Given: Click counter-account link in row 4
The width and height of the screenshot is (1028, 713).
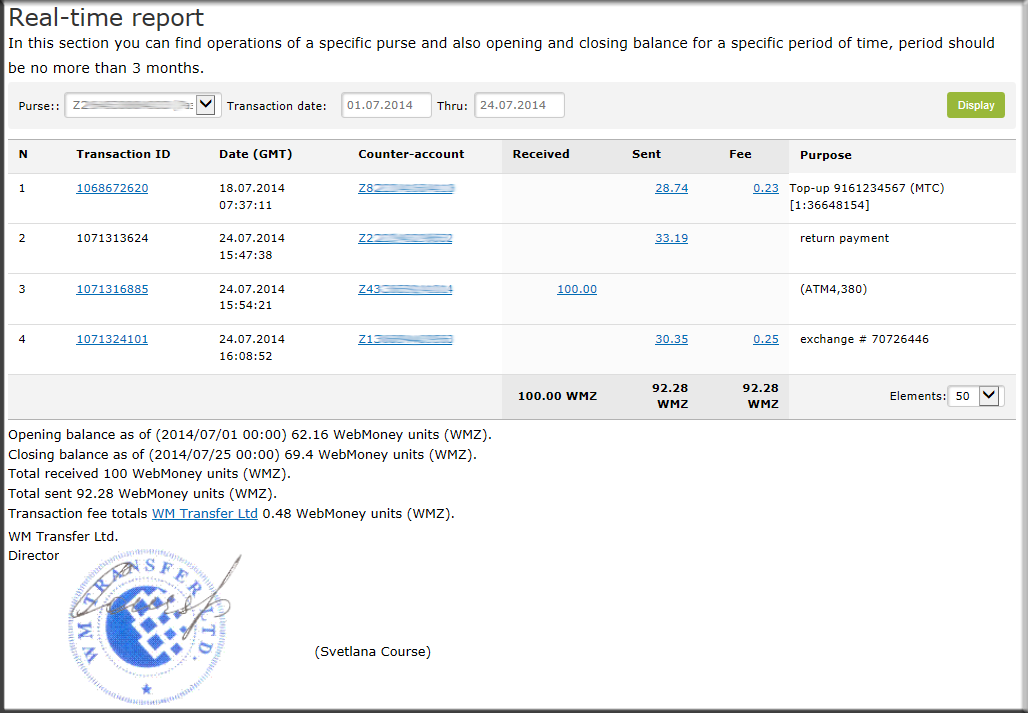Looking at the screenshot, I should click(x=405, y=339).
